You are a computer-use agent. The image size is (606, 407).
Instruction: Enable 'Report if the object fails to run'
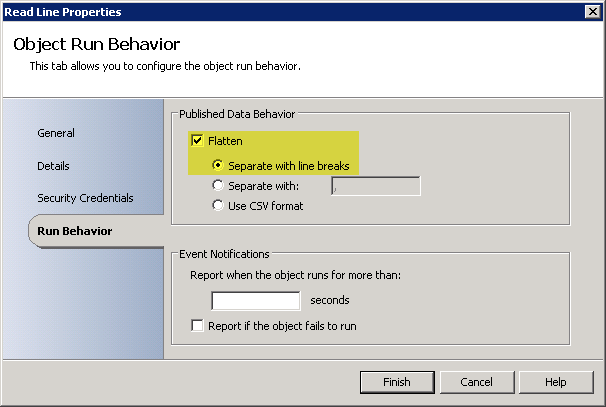(197, 326)
